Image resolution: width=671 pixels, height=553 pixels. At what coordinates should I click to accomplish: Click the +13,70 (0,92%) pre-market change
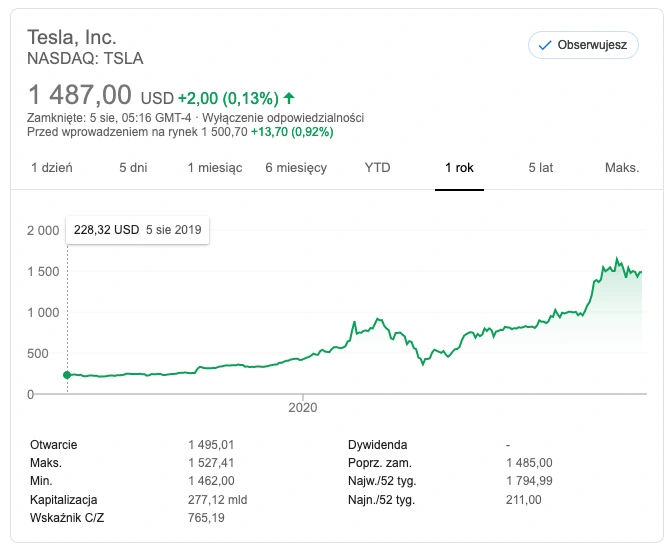pos(292,132)
